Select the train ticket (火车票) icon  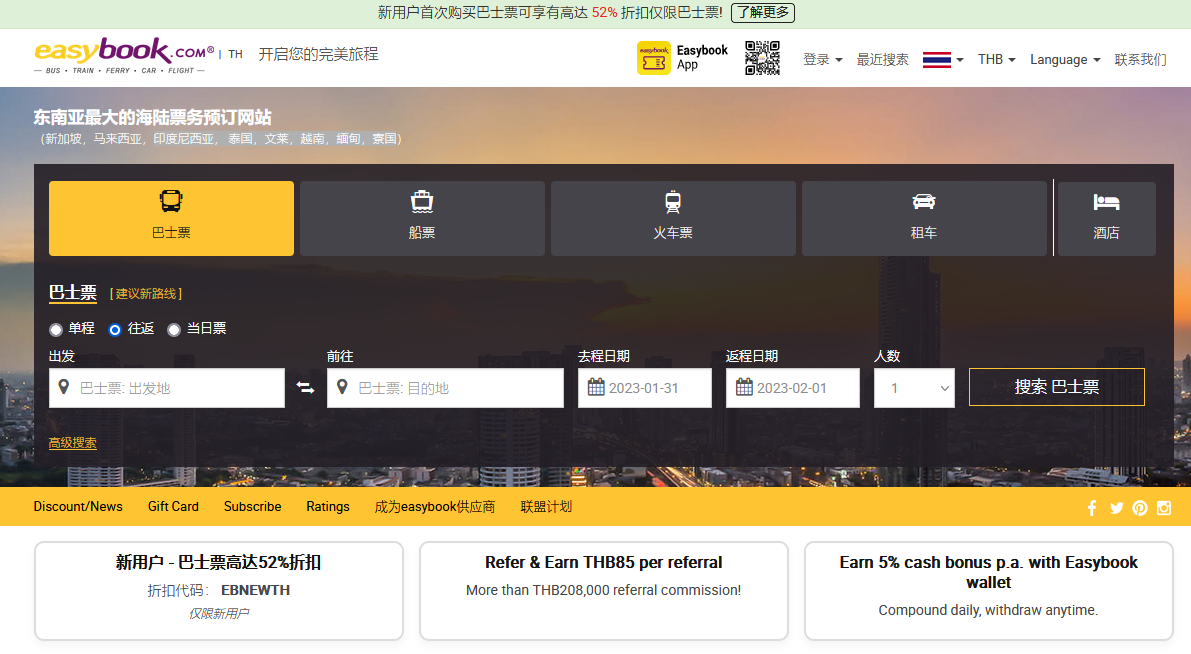click(672, 201)
